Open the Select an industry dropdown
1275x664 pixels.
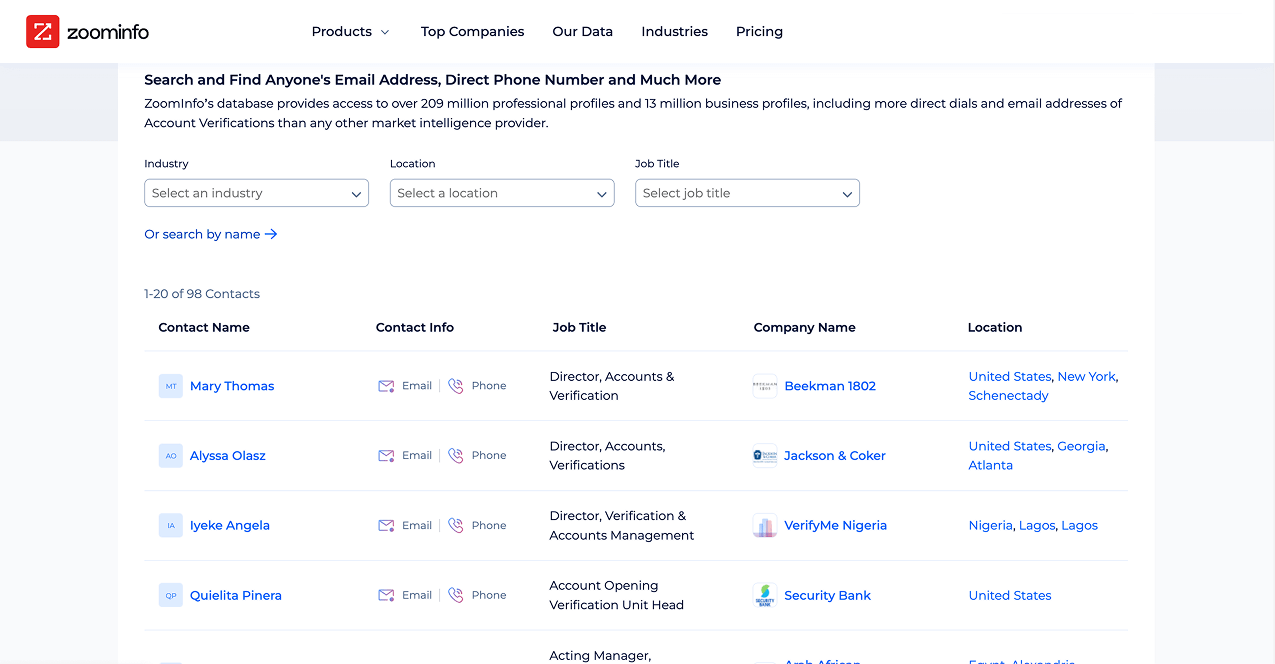pyautogui.click(x=256, y=193)
